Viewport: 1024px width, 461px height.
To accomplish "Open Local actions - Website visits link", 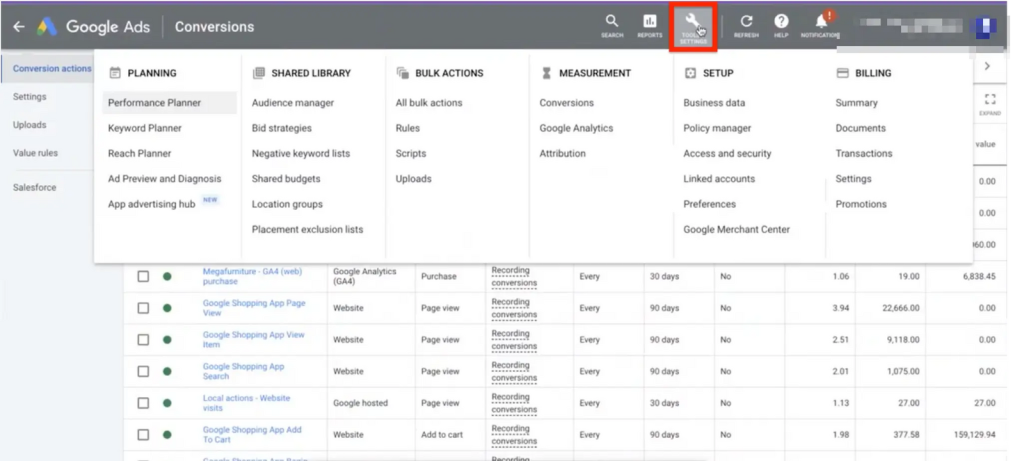I will (x=246, y=403).
